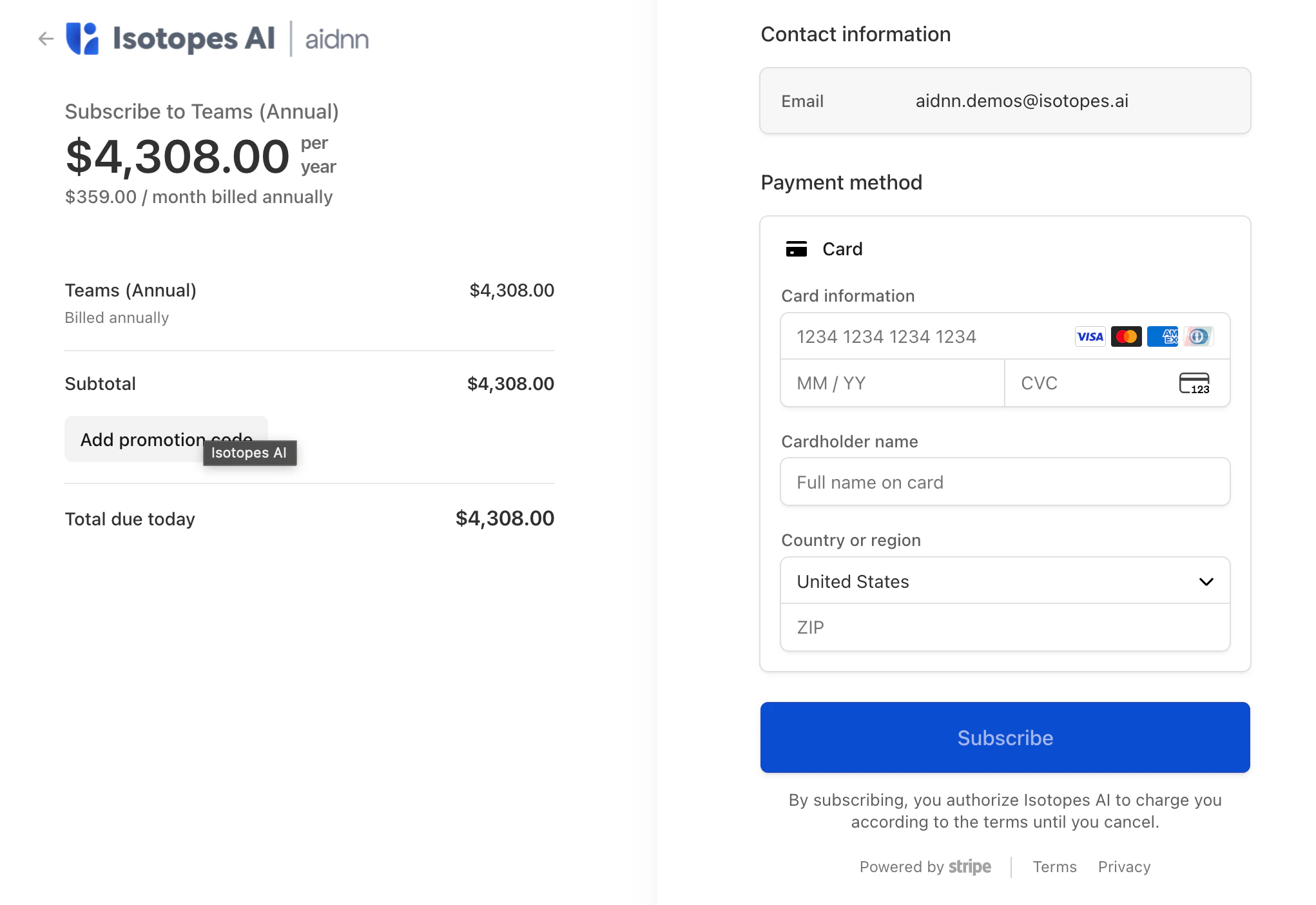Focus the ZIP code field
Screen dimensions: 1316x905
coord(1005,627)
